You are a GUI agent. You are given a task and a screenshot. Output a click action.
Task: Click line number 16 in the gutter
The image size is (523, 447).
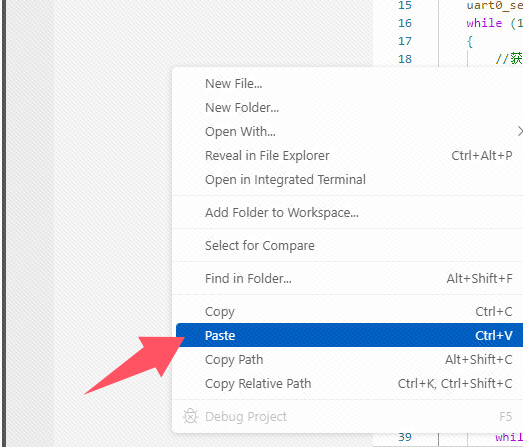click(405, 23)
